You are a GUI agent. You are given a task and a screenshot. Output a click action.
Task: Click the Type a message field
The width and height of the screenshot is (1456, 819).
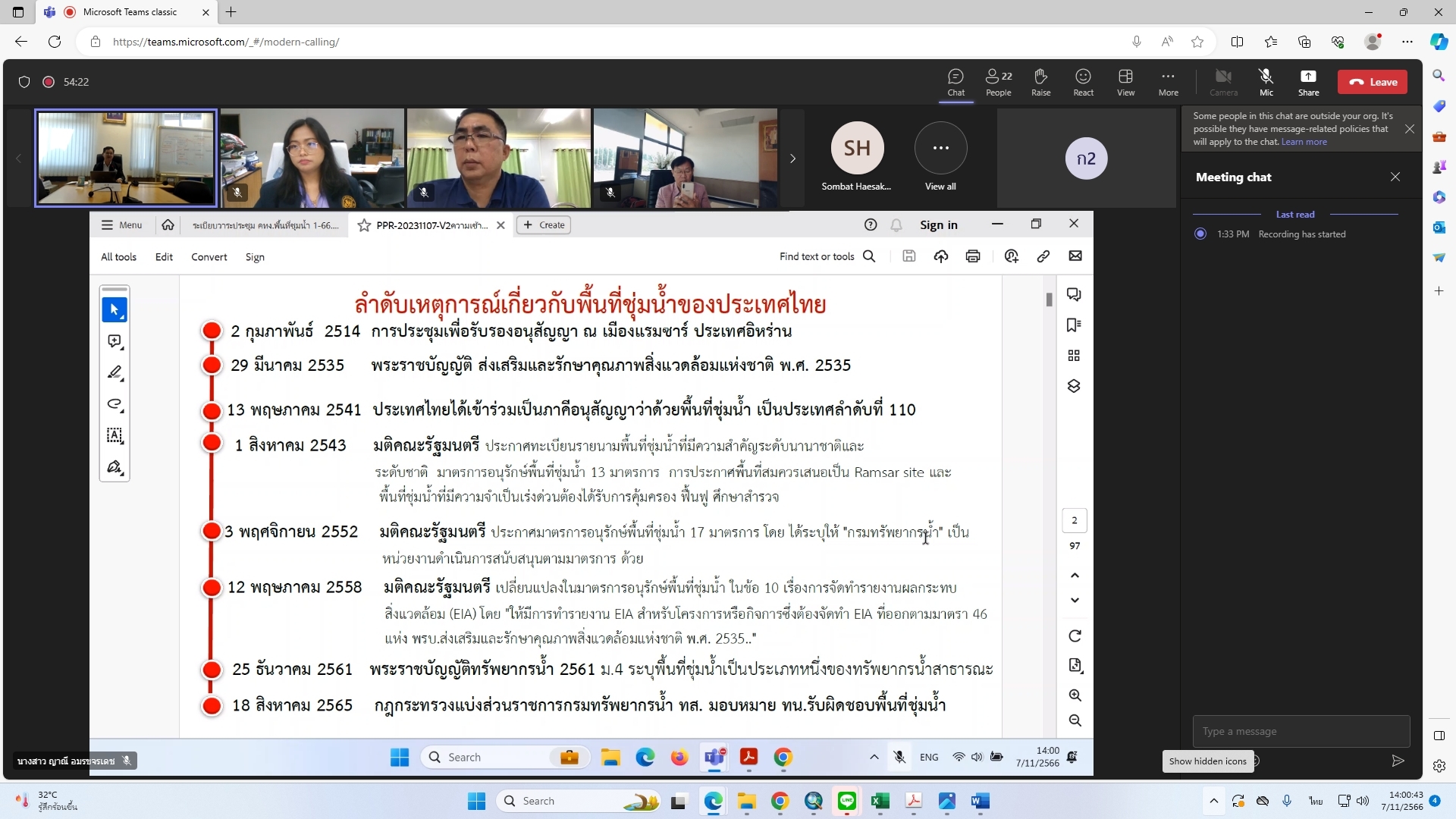click(1300, 731)
